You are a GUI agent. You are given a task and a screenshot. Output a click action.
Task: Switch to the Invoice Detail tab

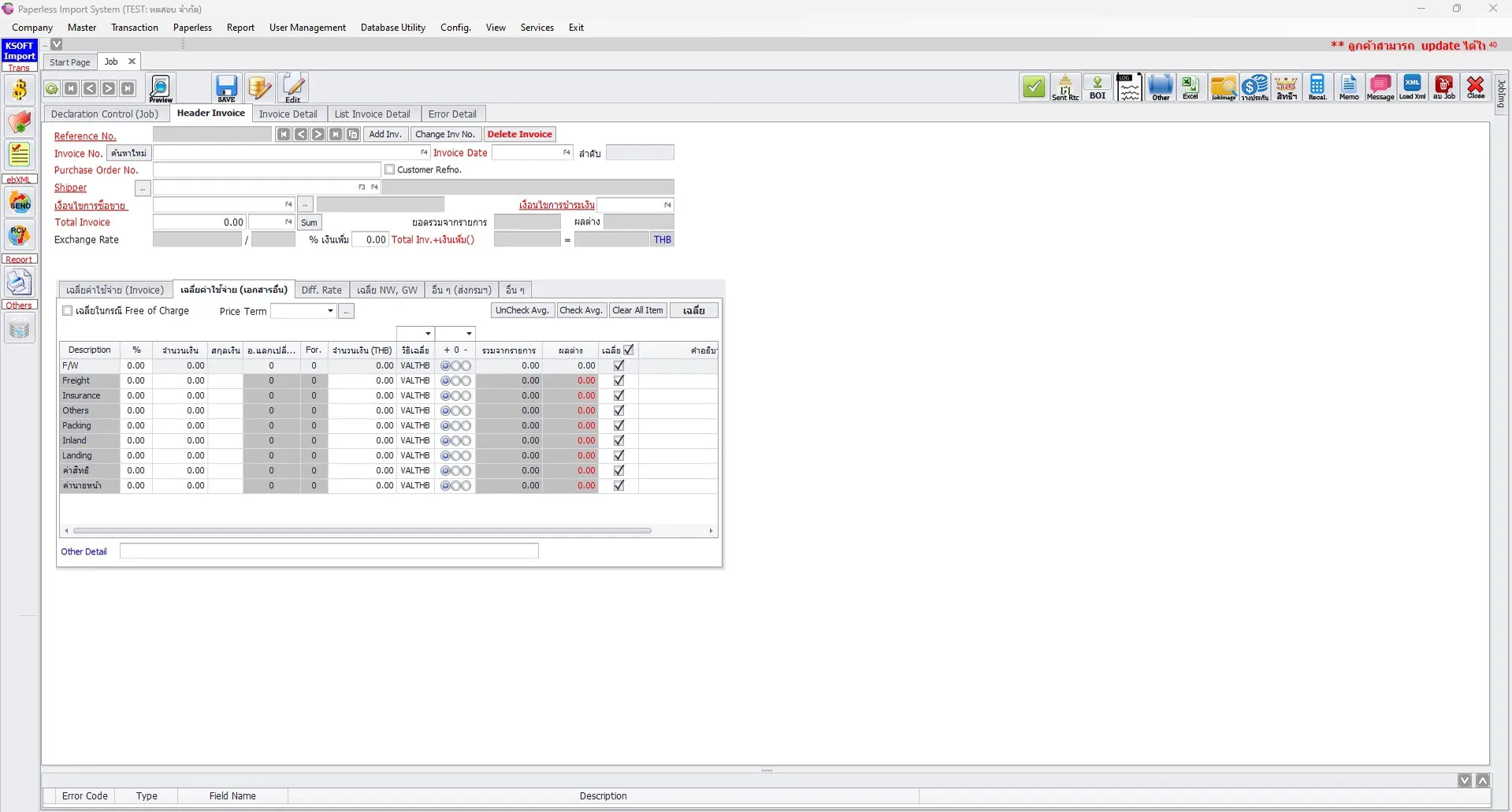(288, 113)
